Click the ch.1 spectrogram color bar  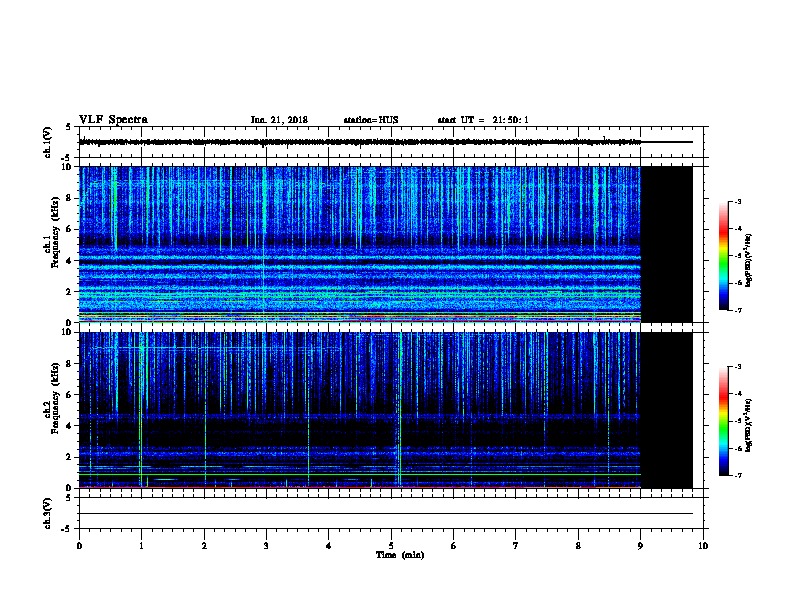tap(723, 256)
